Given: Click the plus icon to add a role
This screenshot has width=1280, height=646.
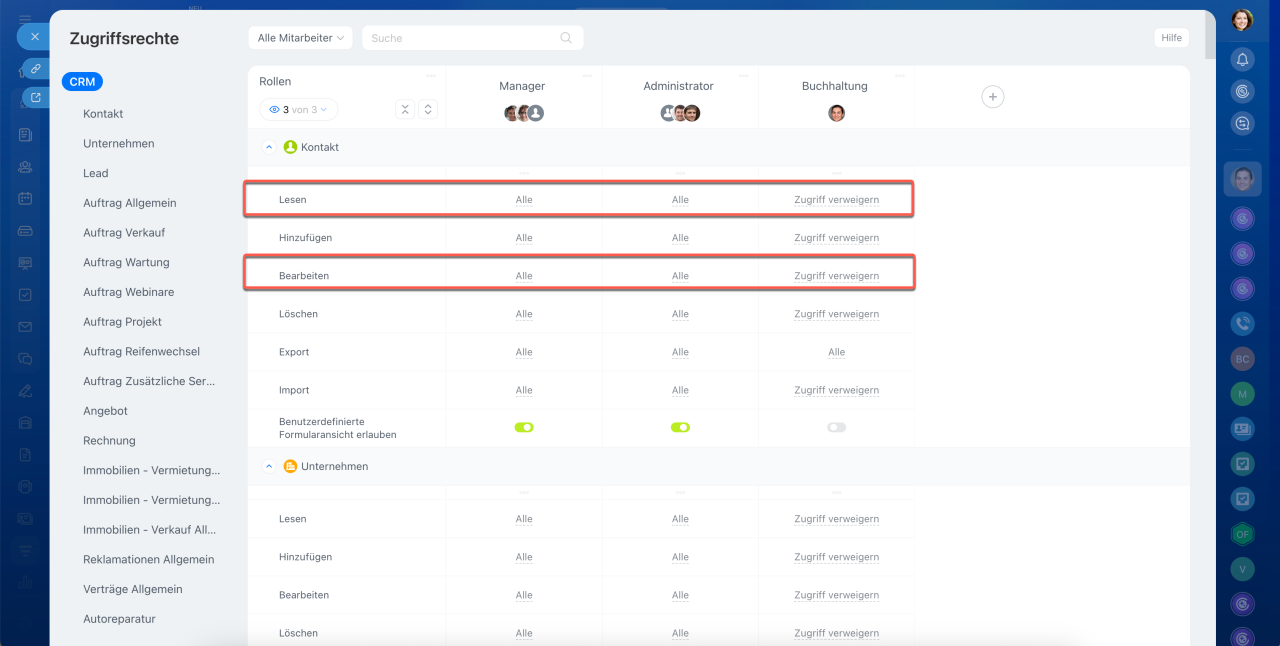Looking at the screenshot, I should [x=992, y=97].
